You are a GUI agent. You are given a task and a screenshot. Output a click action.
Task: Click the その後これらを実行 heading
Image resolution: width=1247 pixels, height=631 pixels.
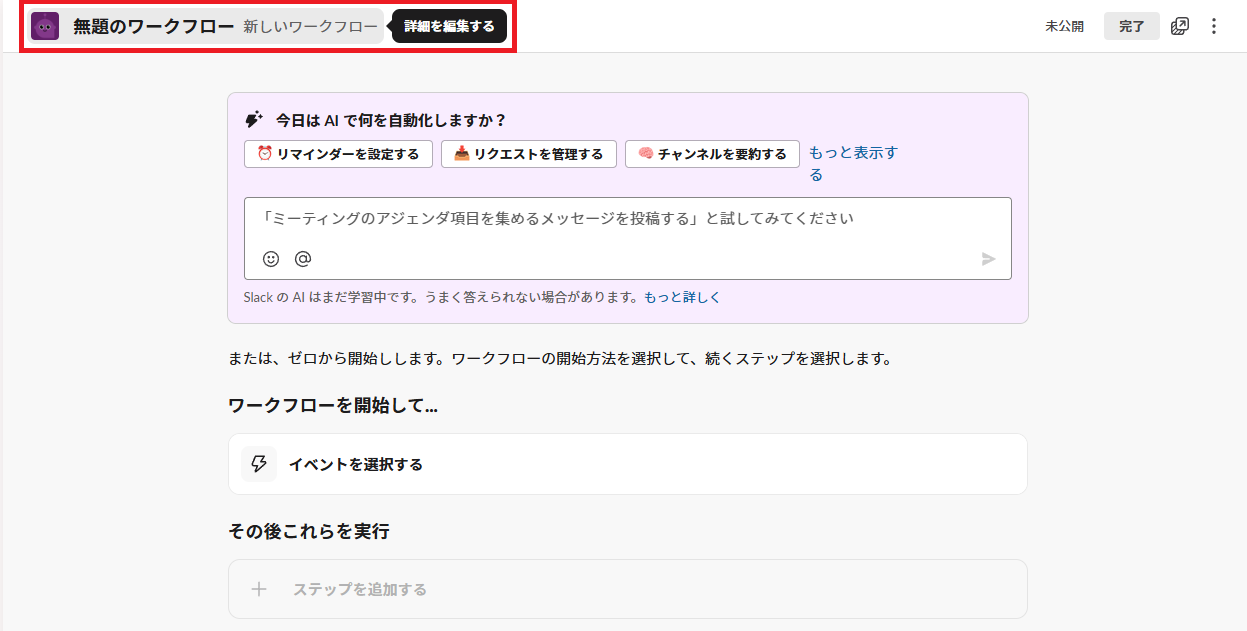click(x=309, y=531)
